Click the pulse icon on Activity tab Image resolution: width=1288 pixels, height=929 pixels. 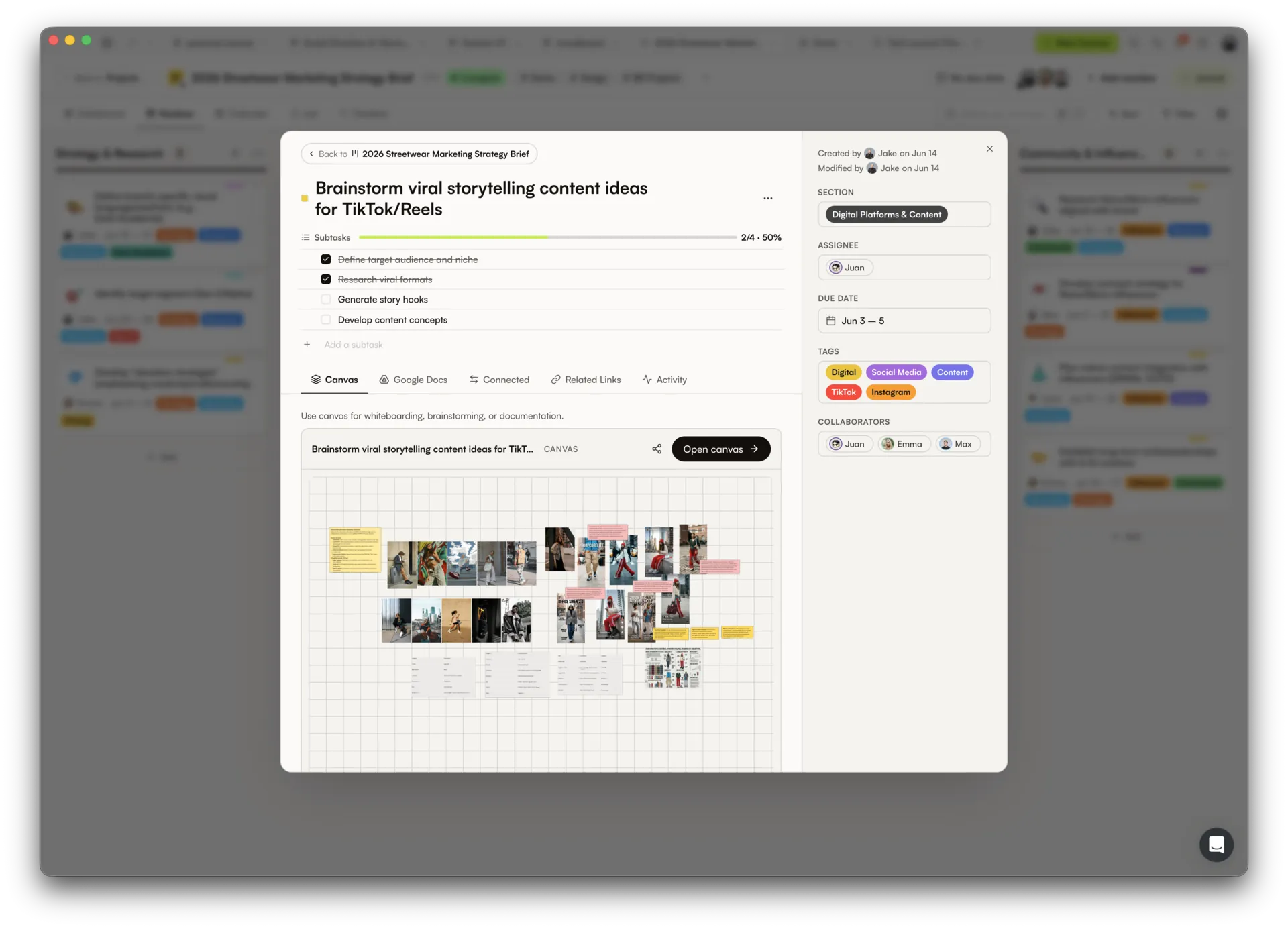pyautogui.click(x=647, y=380)
